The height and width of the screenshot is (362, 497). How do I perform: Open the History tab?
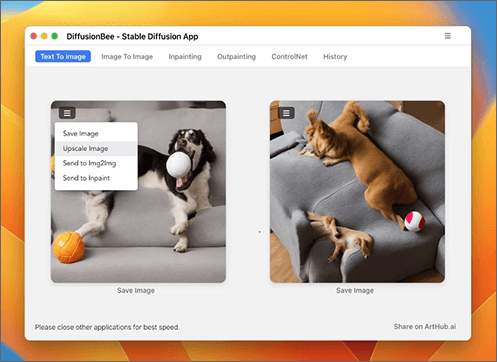(x=335, y=57)
